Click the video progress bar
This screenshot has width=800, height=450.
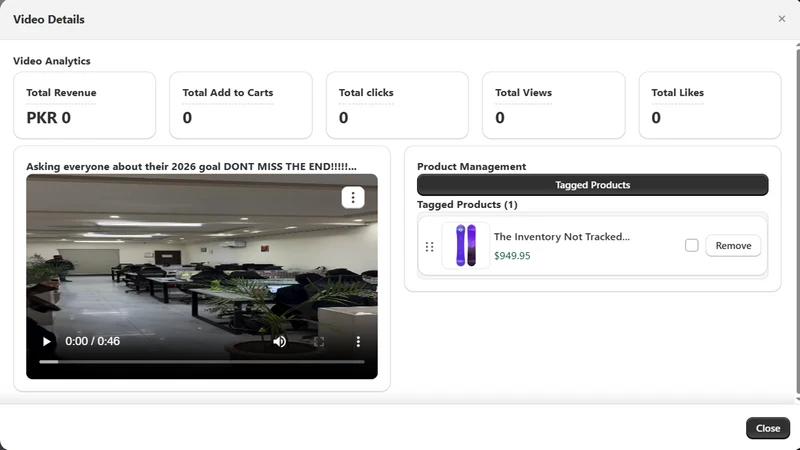(202, 362)
